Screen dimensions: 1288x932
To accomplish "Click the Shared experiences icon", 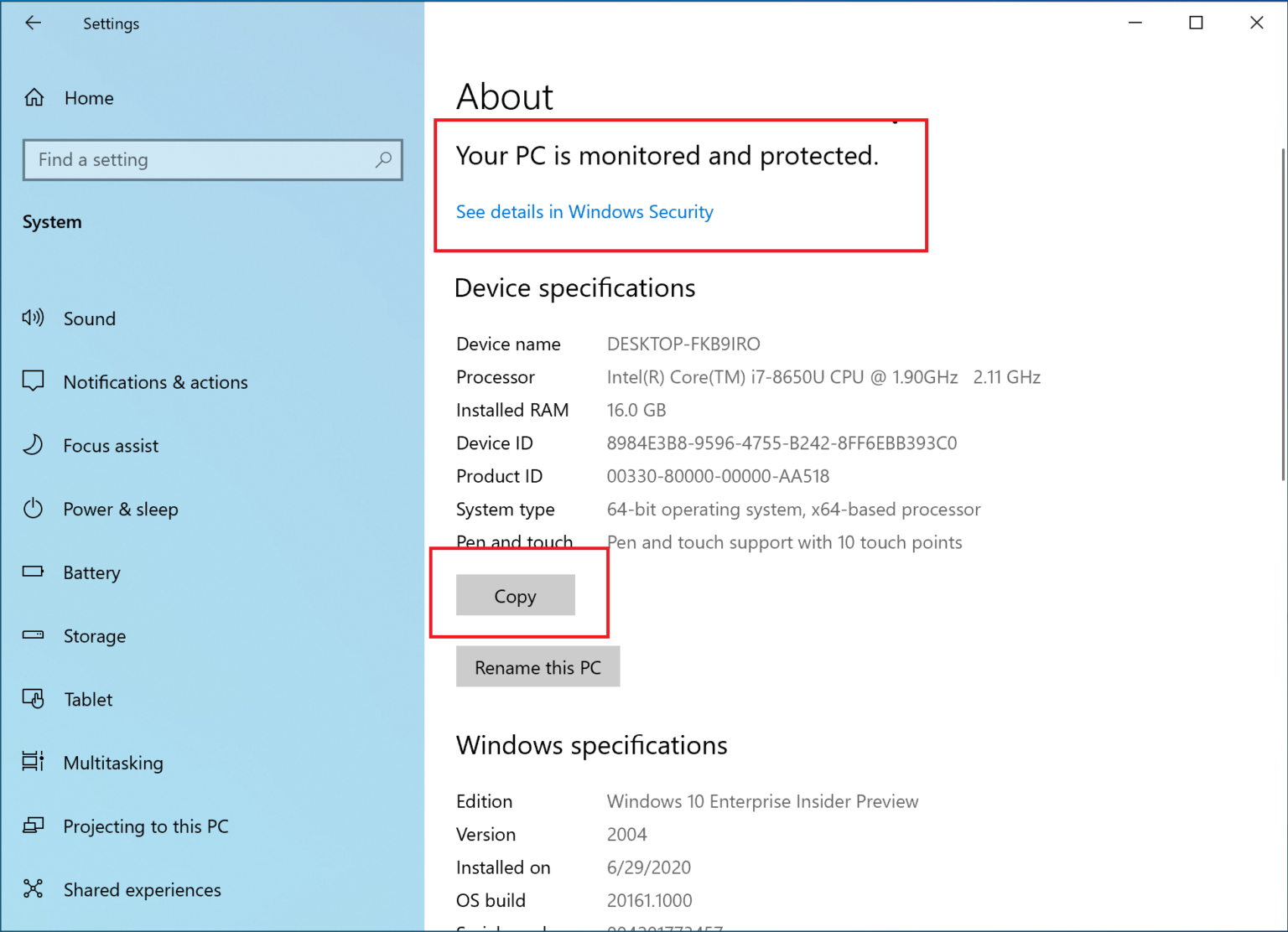I will pyautogui.click(x=33, y=889).
